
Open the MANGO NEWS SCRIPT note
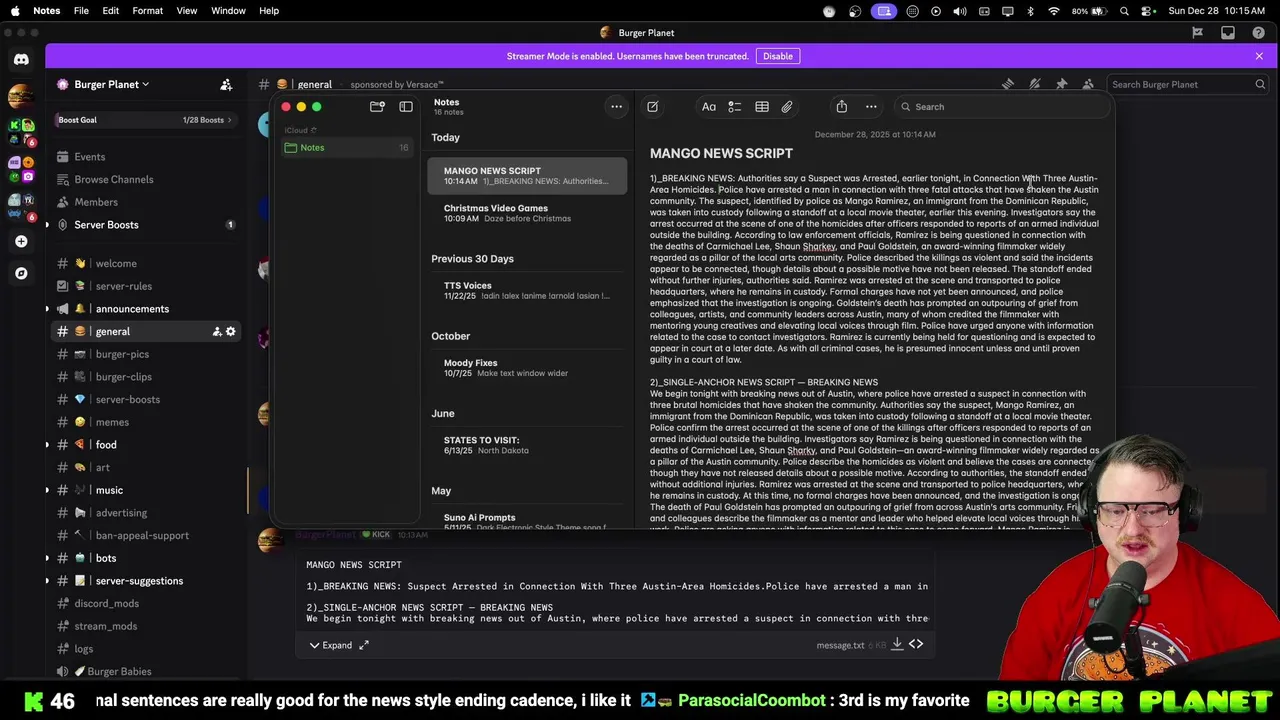point(527,176)
